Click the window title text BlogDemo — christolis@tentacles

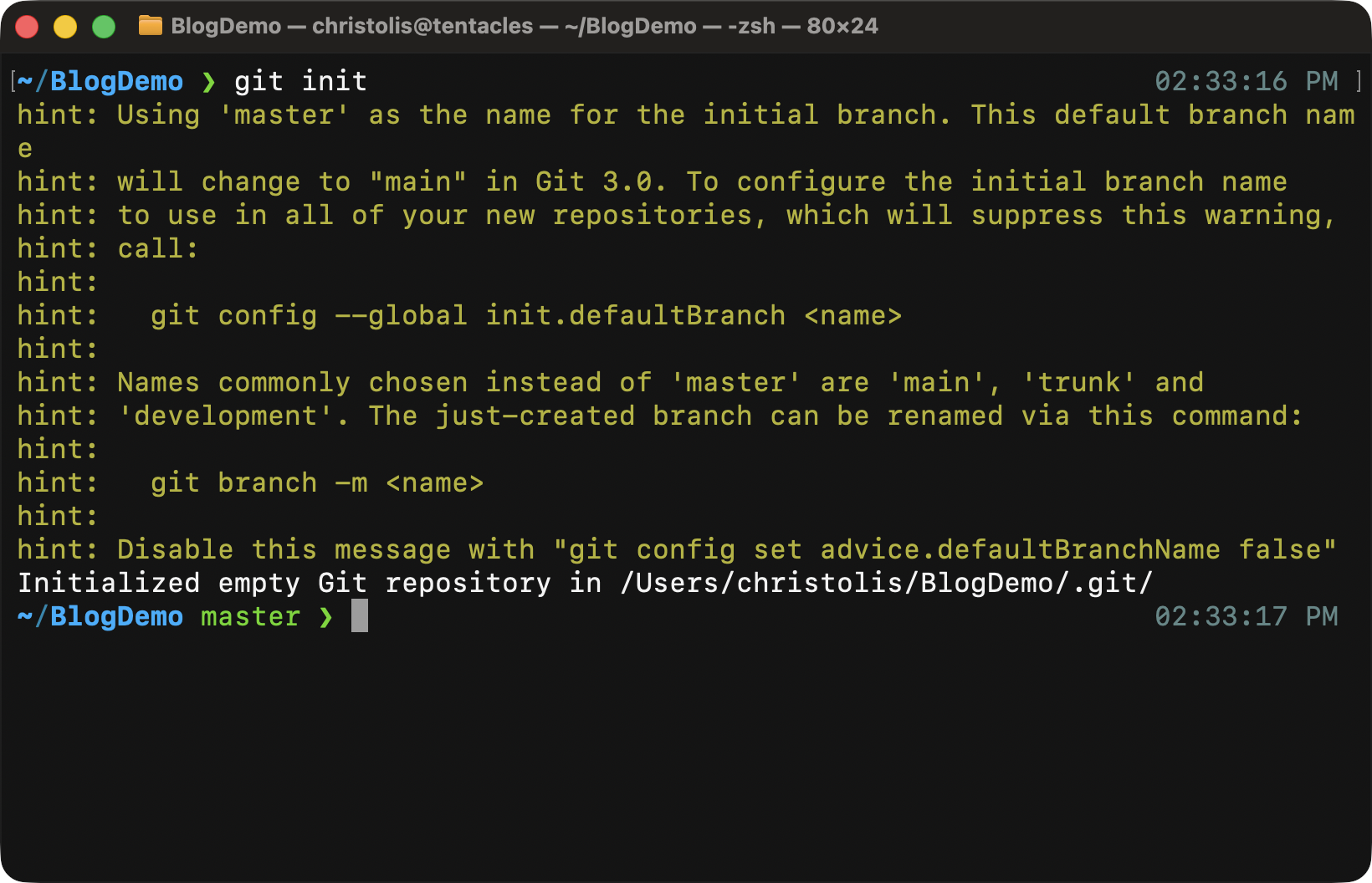[351, 26]
